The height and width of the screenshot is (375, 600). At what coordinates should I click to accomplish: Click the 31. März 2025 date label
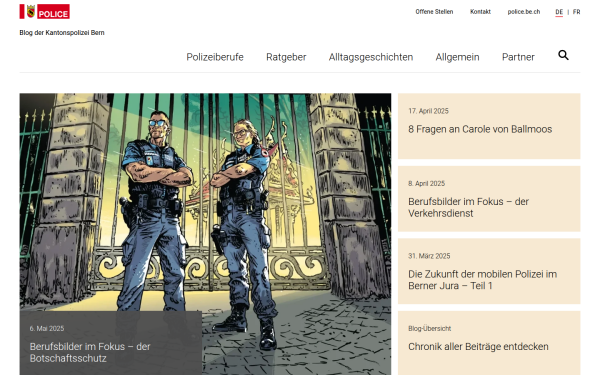429,256
